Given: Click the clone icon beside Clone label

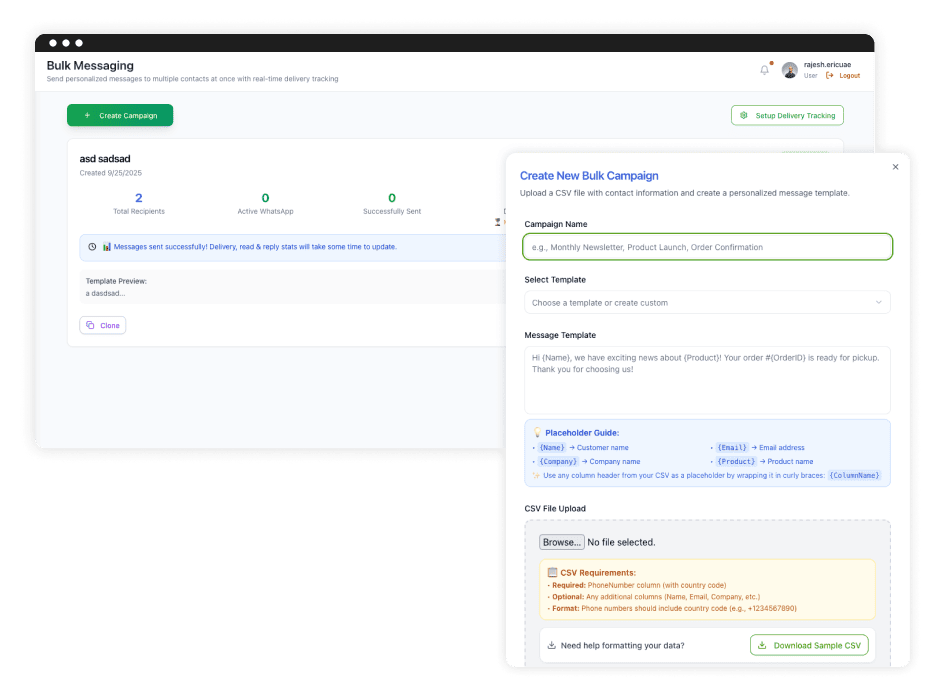Looking at the screenshot, I should [x=89, y=325].
